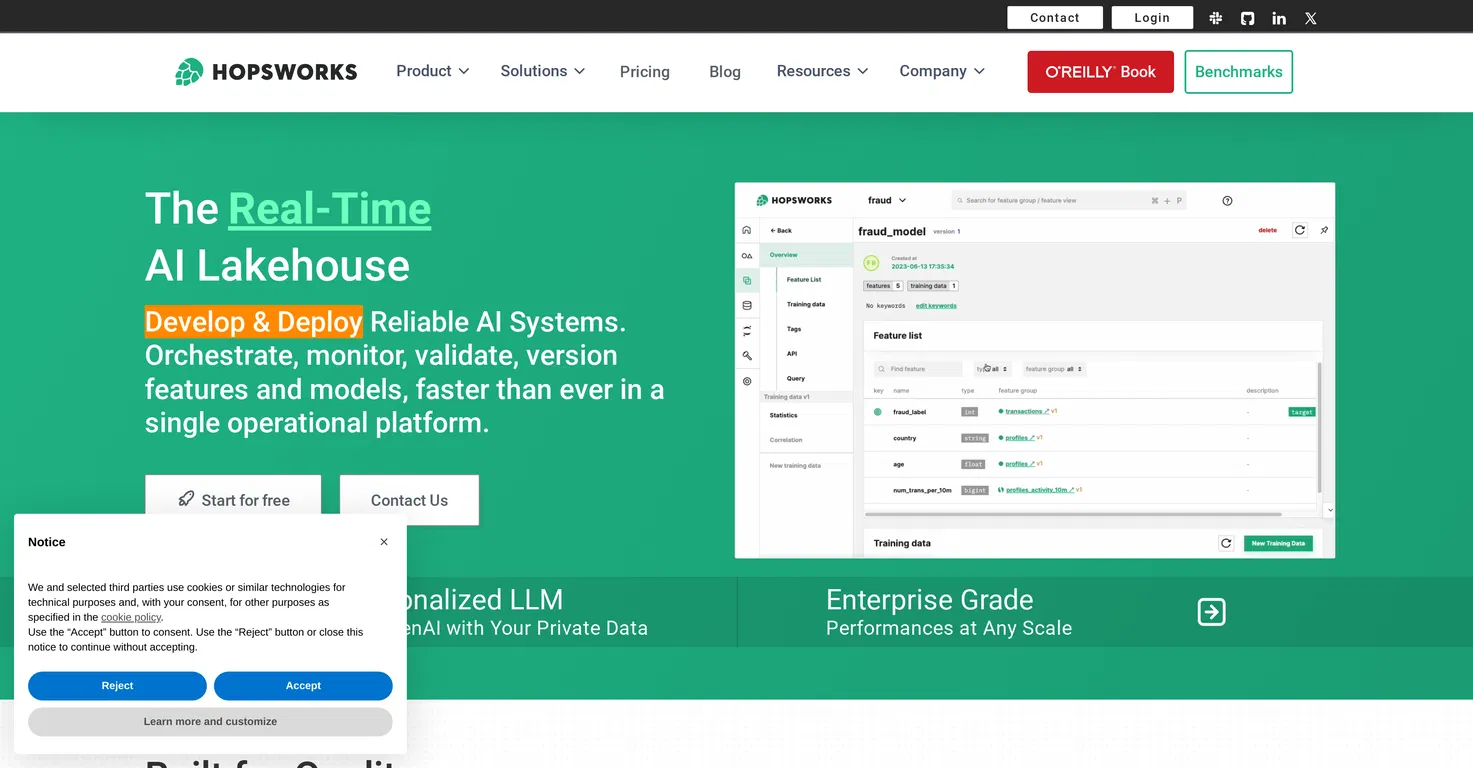Click the home icon in product screenshot sidebar

[747, 230]
